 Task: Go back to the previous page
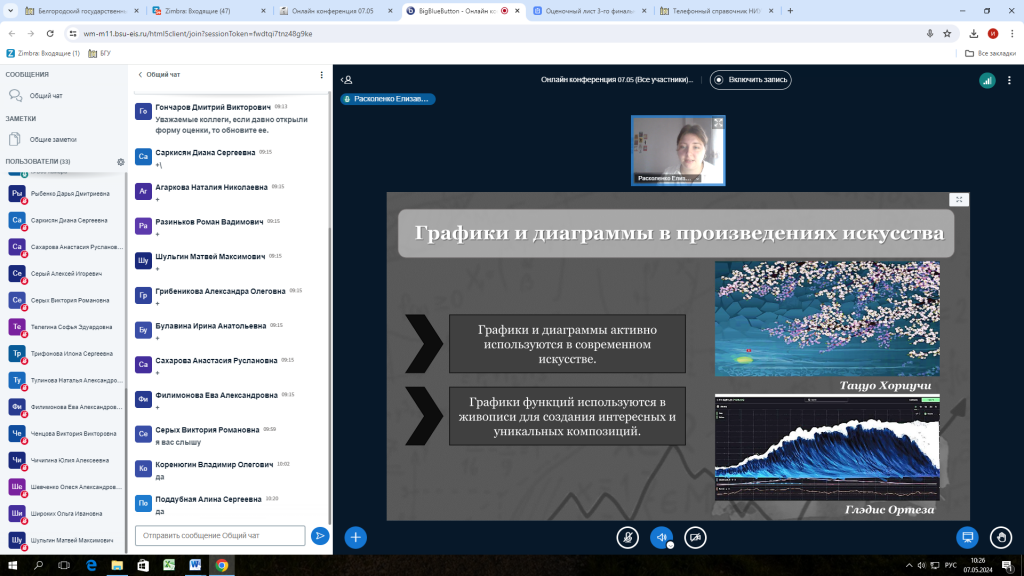12,33
